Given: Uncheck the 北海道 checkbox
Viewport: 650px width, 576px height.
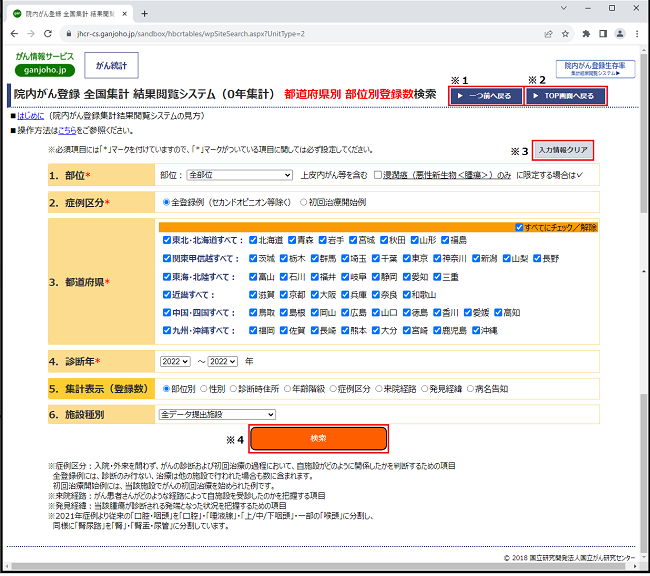Looking at the screenshot, I should (x=253, y=241).
